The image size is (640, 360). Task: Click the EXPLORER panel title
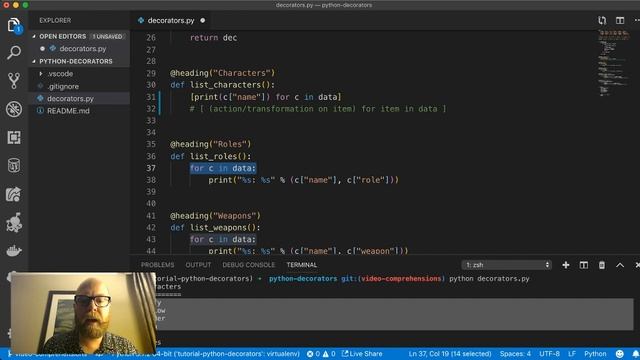55,20
